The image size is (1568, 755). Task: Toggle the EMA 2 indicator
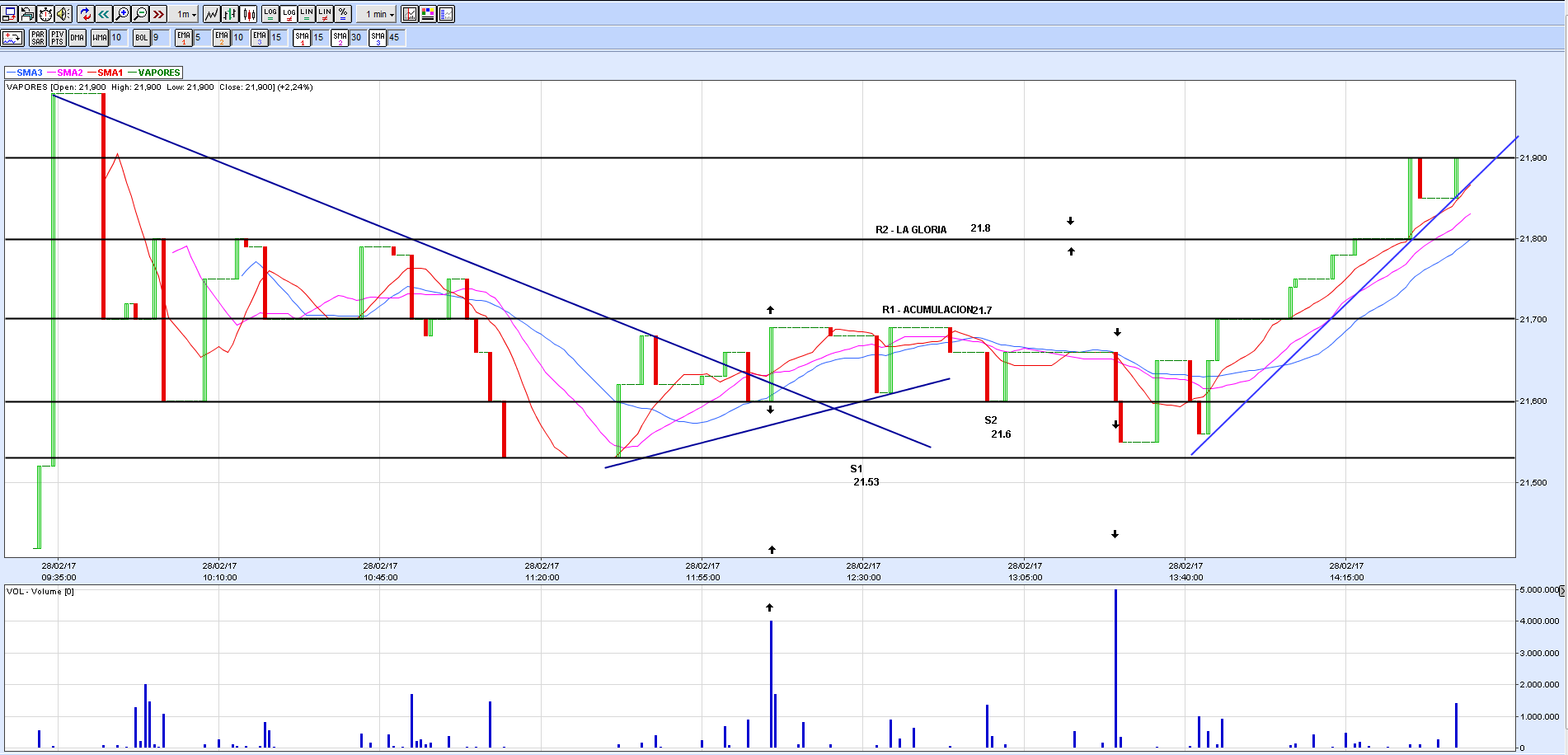click(222, 38)
